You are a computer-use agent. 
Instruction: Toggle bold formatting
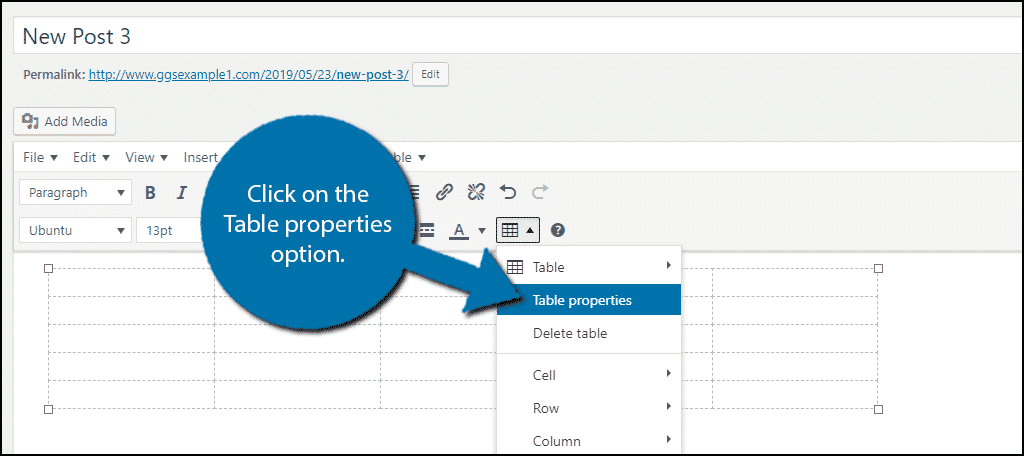[x=150, y=193]
